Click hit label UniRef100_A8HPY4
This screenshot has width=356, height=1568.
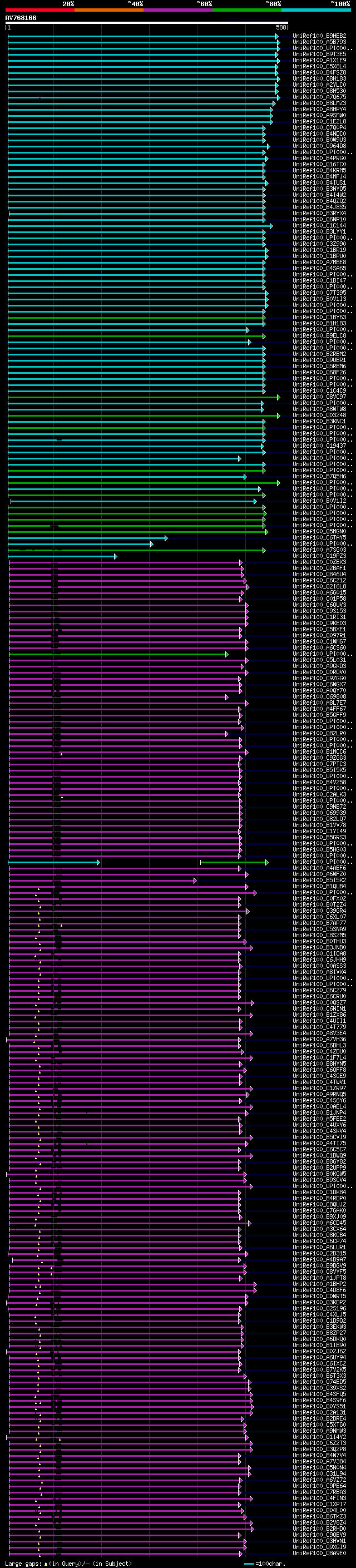(319, 109)
